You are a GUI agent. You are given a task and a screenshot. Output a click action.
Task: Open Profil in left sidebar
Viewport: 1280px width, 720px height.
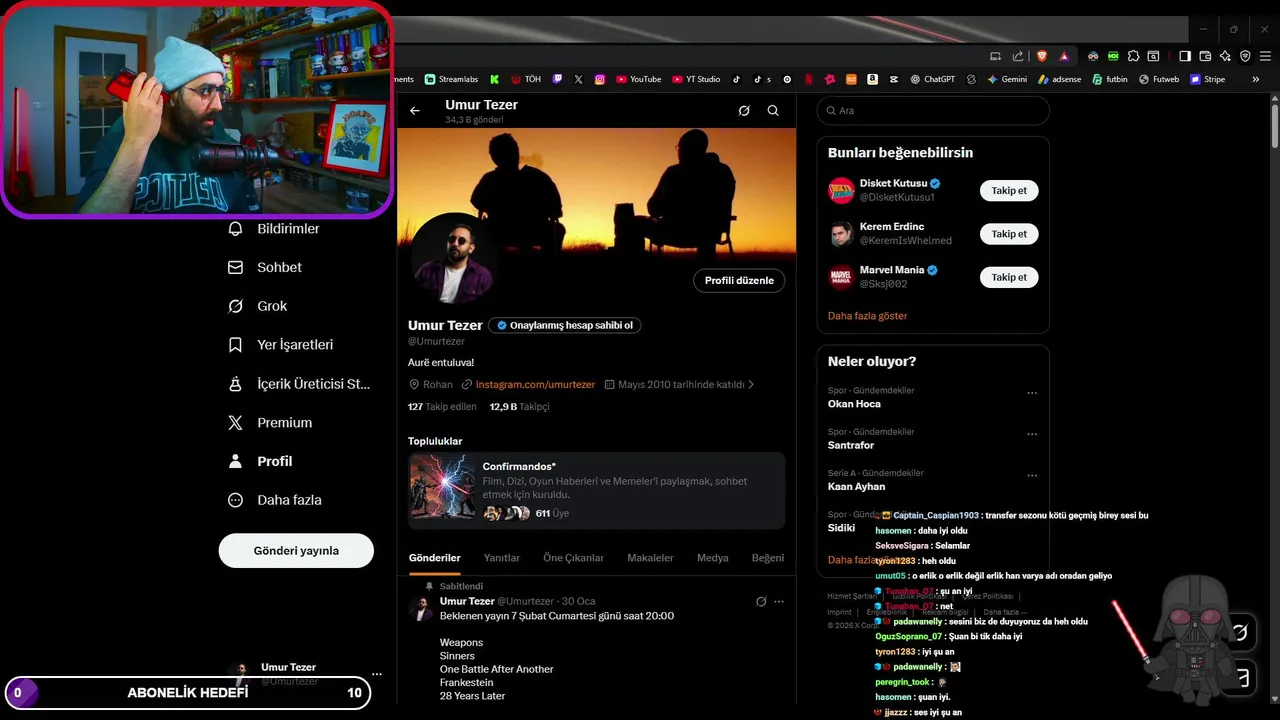pos(261,461)
